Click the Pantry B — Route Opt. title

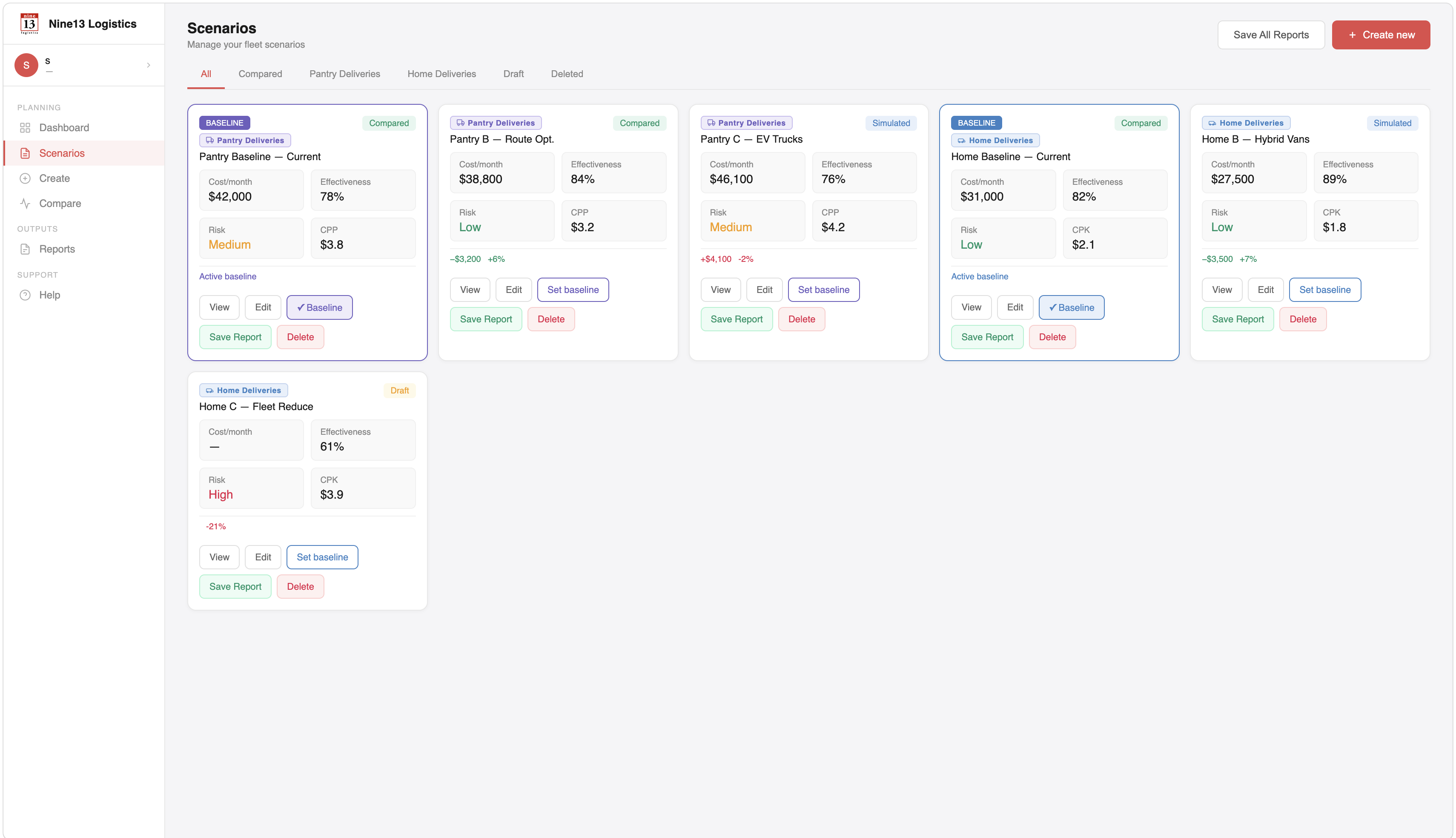click(x=502, y=139)
